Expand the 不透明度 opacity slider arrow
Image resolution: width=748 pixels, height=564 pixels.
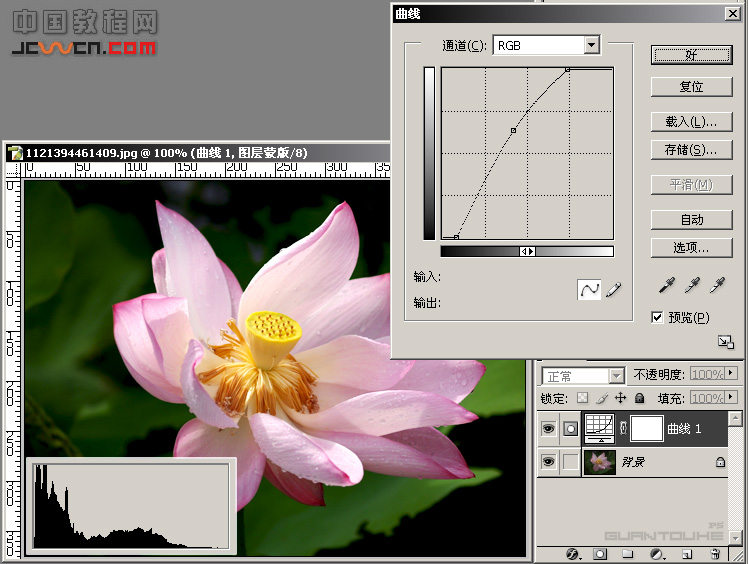(732, 374)
